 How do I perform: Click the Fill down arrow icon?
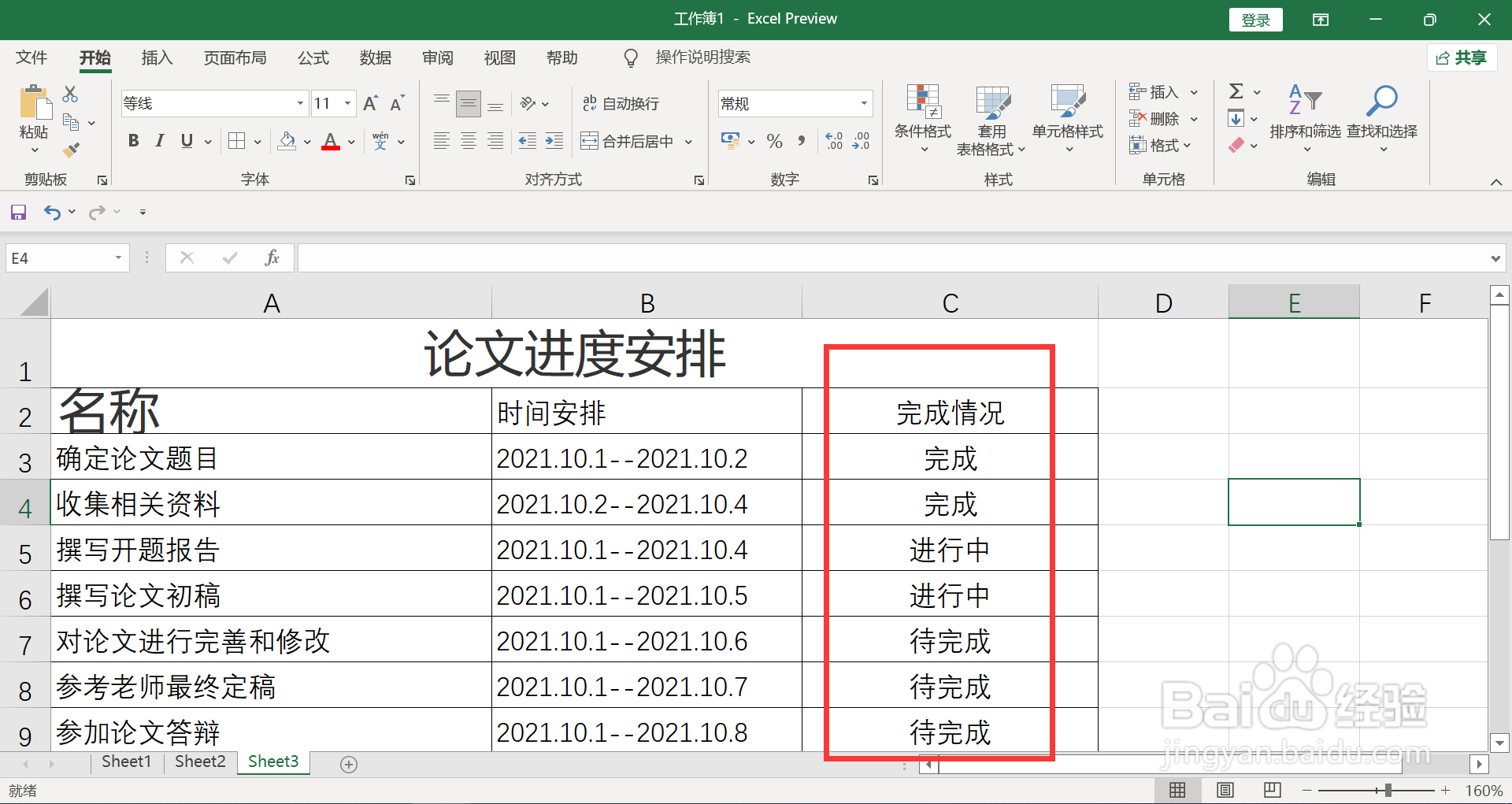coord(1236,119)
